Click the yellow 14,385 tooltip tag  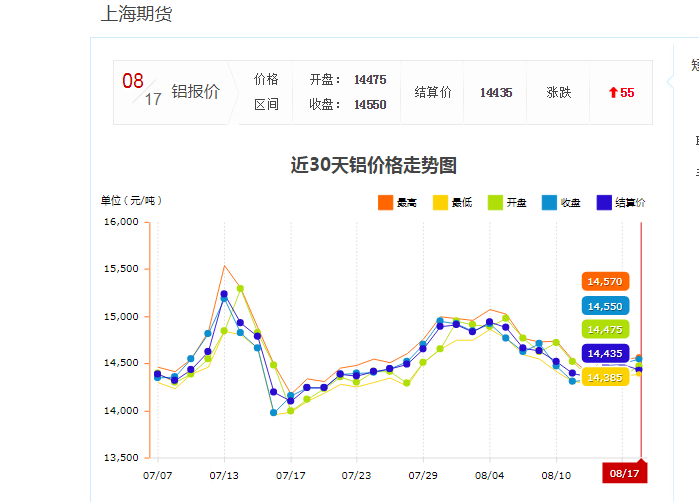(x=605, y=377)
